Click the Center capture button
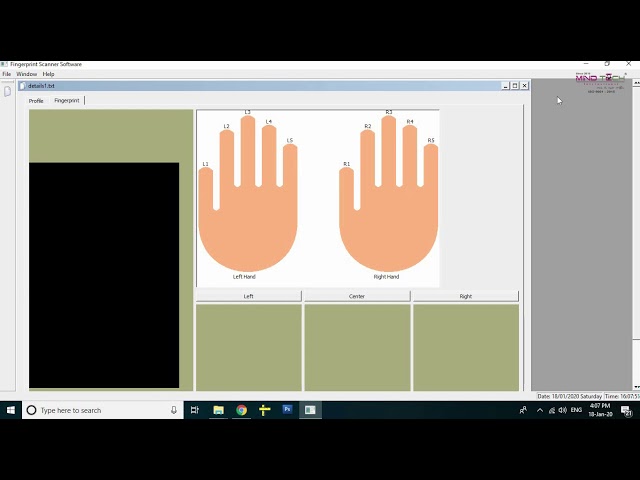The width and height of the screenshot is (640, 480). 357,296
